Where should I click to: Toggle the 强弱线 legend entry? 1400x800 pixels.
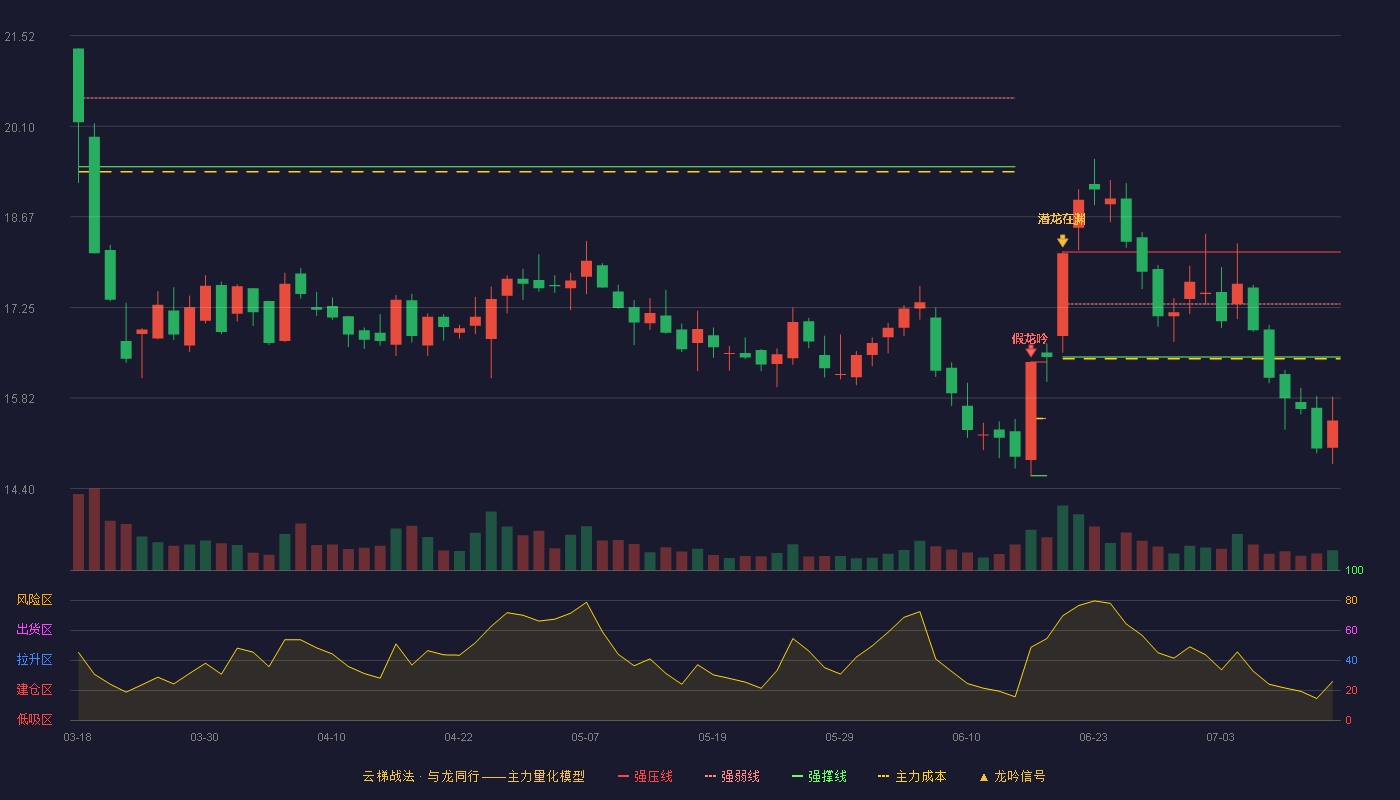coord(732,776)
